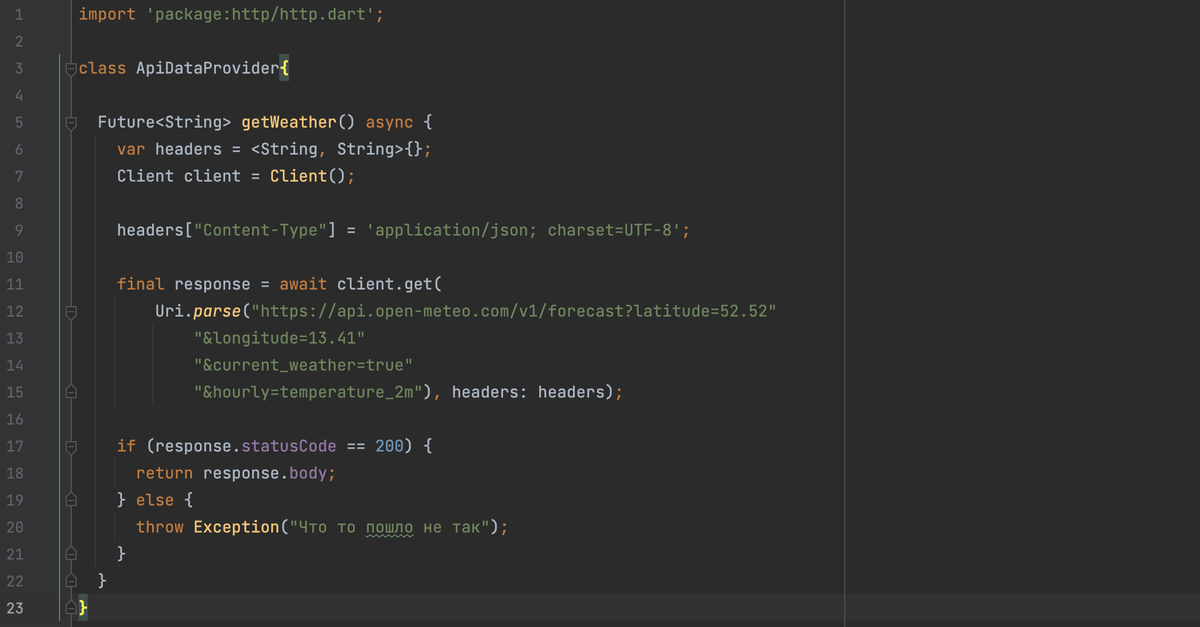
Task: Click line number 20 in the gutter
Action: click(15, 527)
